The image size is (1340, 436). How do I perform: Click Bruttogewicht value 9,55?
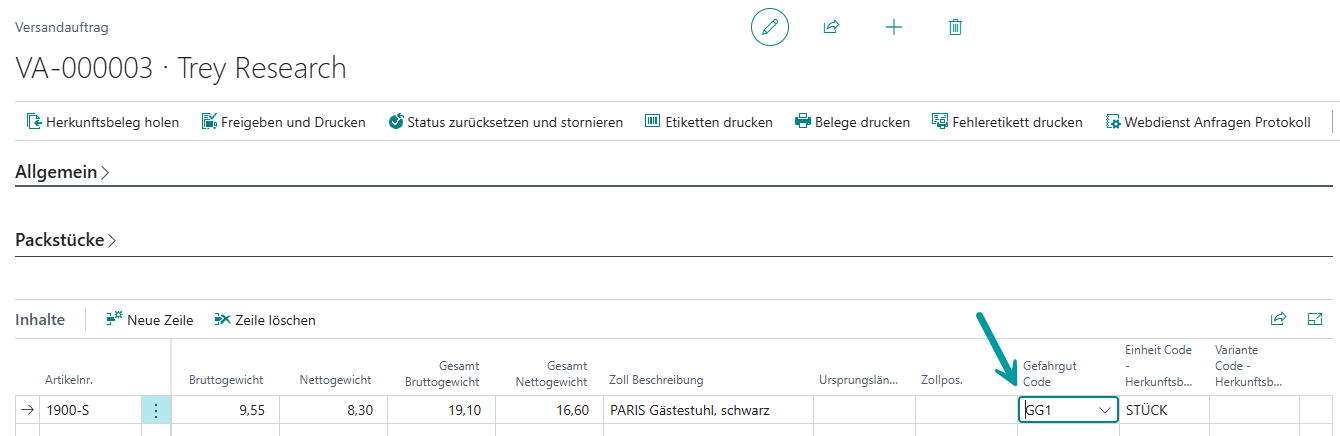click(x=225, y=410)
